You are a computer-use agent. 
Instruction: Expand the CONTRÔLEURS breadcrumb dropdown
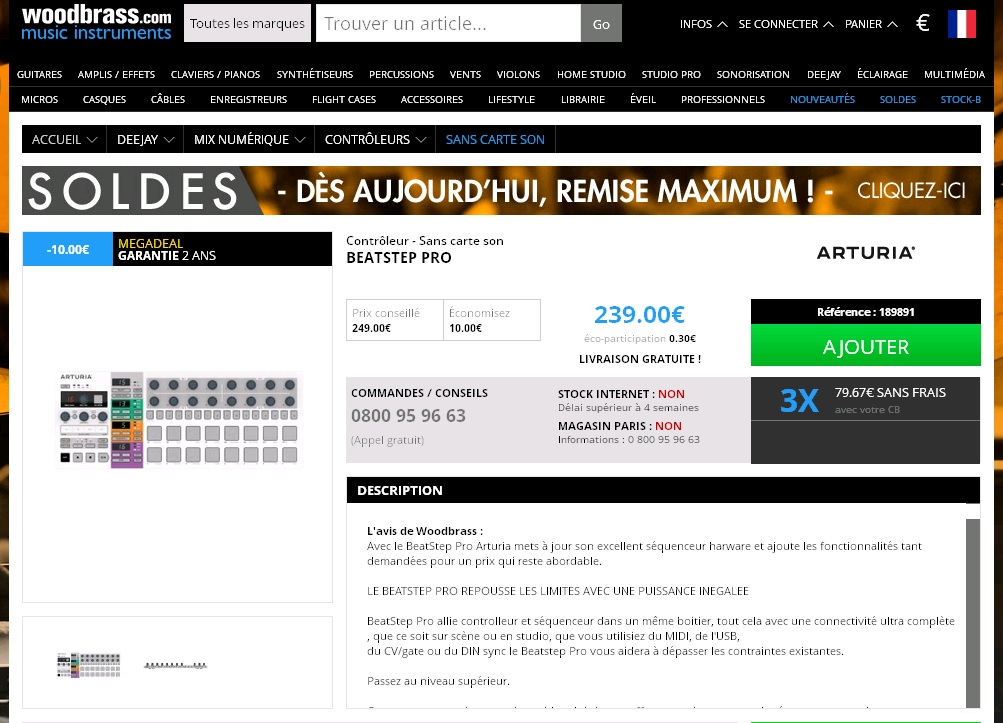(375, 139)
